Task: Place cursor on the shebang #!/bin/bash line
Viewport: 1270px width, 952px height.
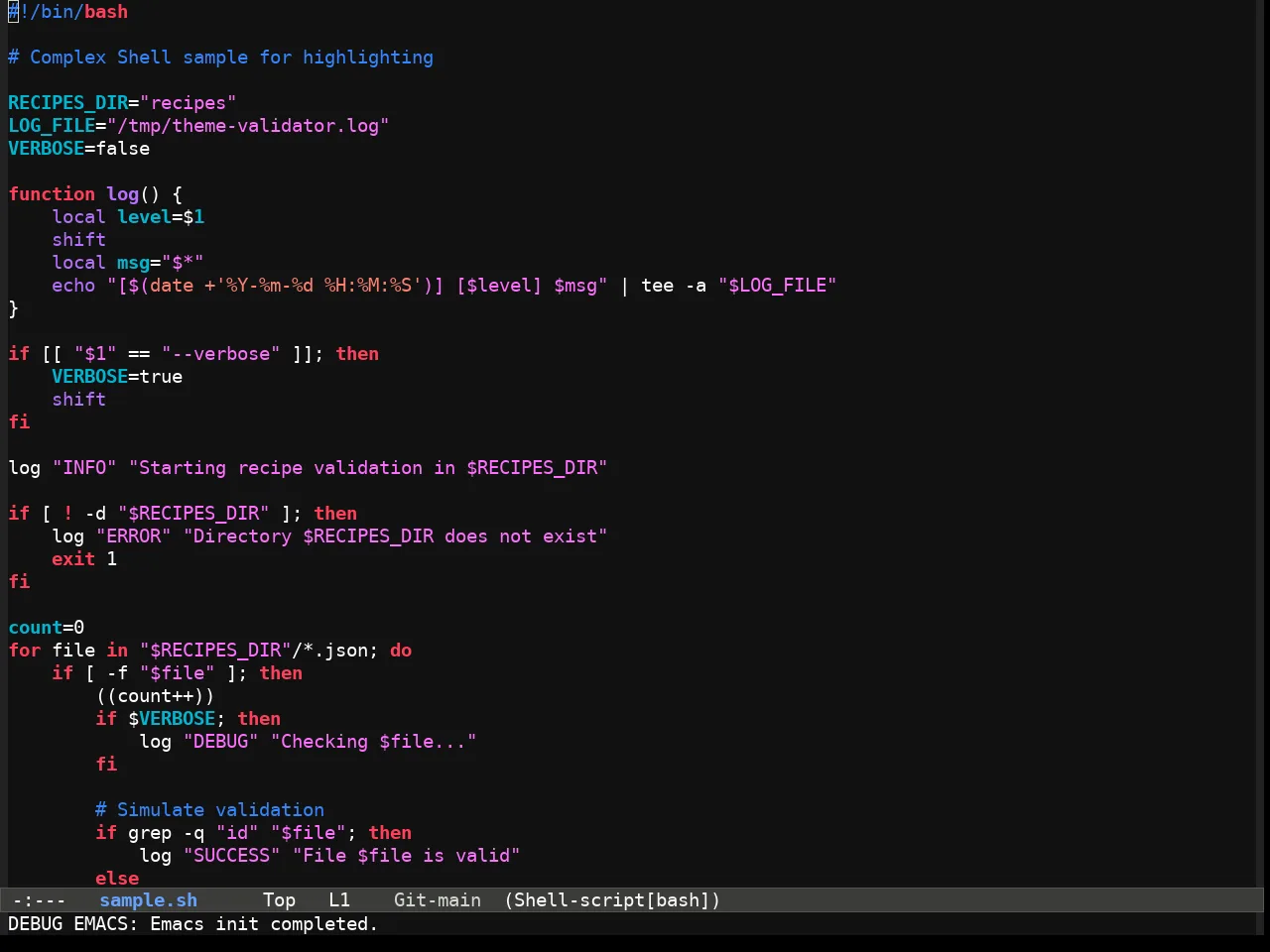Action: [x=68, y=12]
